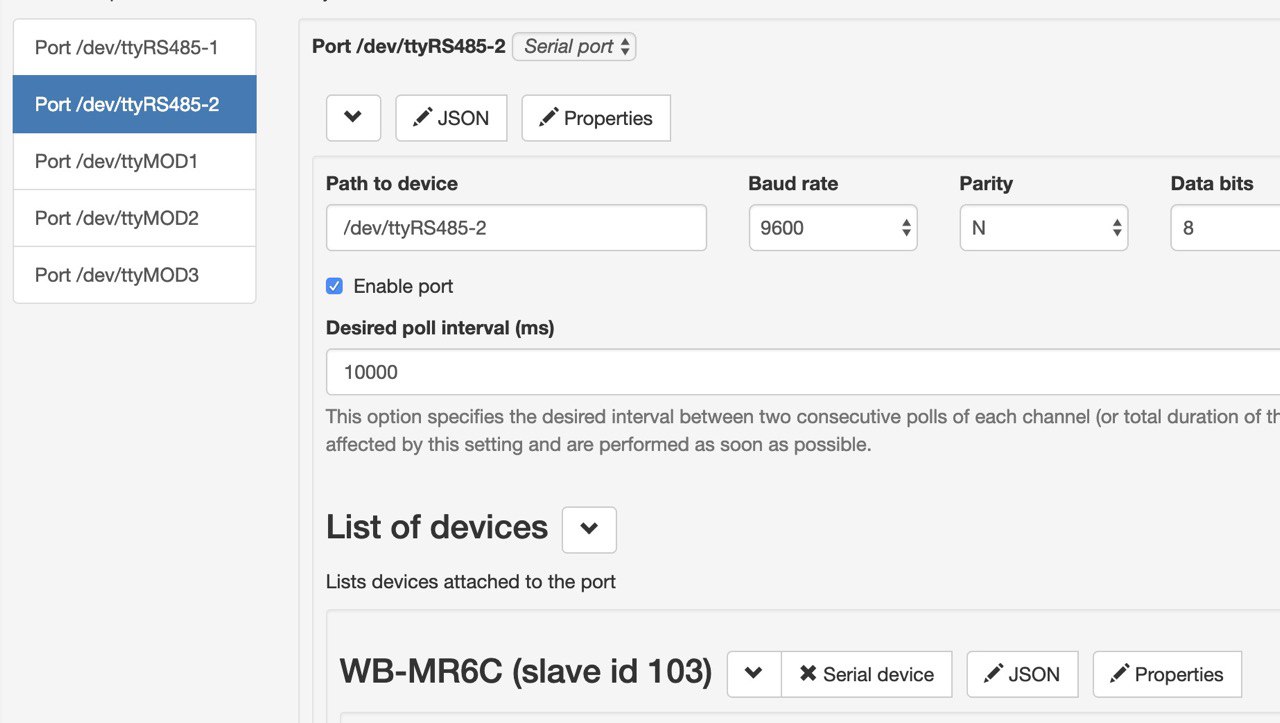Collapse the List of devices section

[x=589, y=530]
